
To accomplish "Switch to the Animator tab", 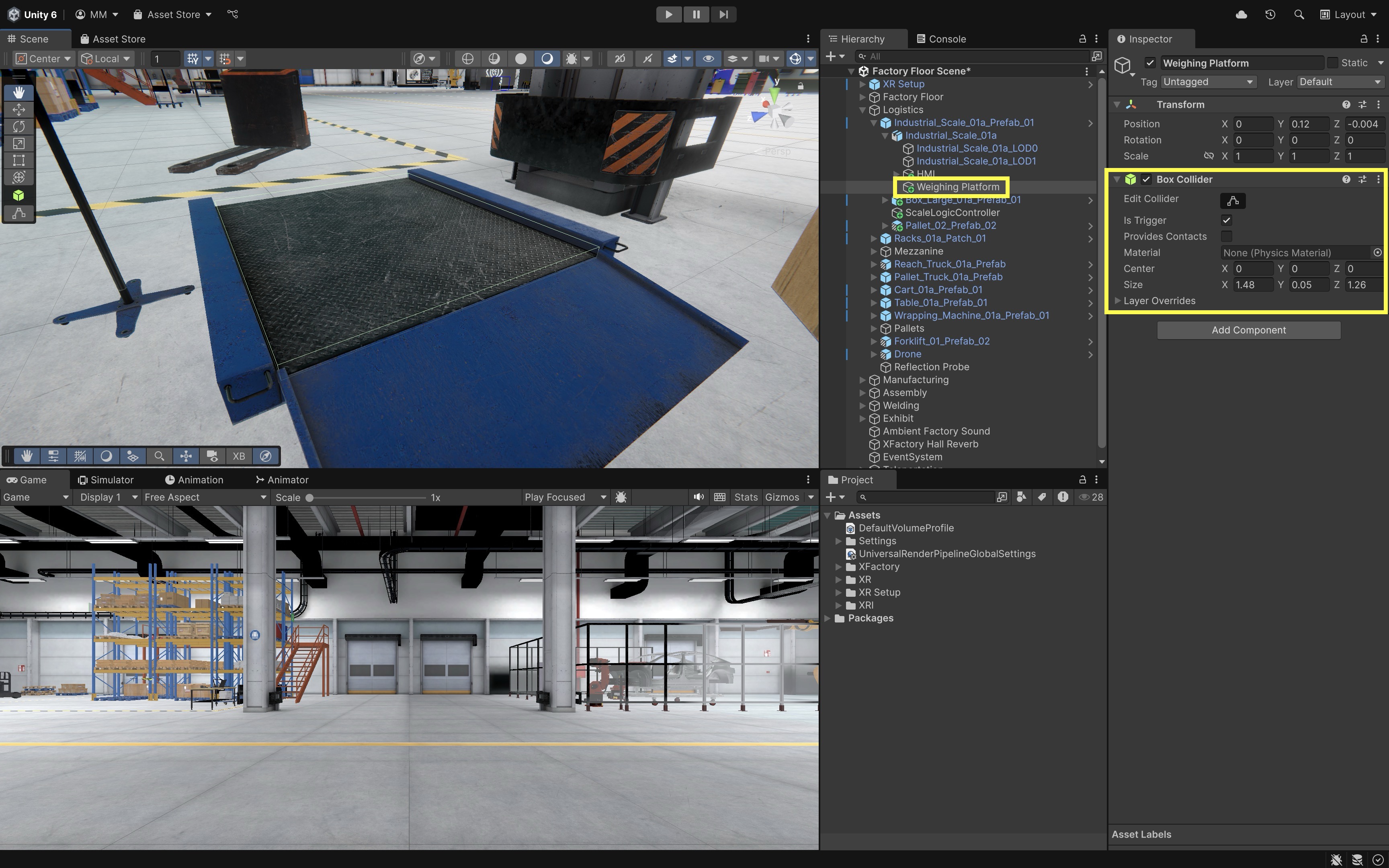I will pos(282,480).
